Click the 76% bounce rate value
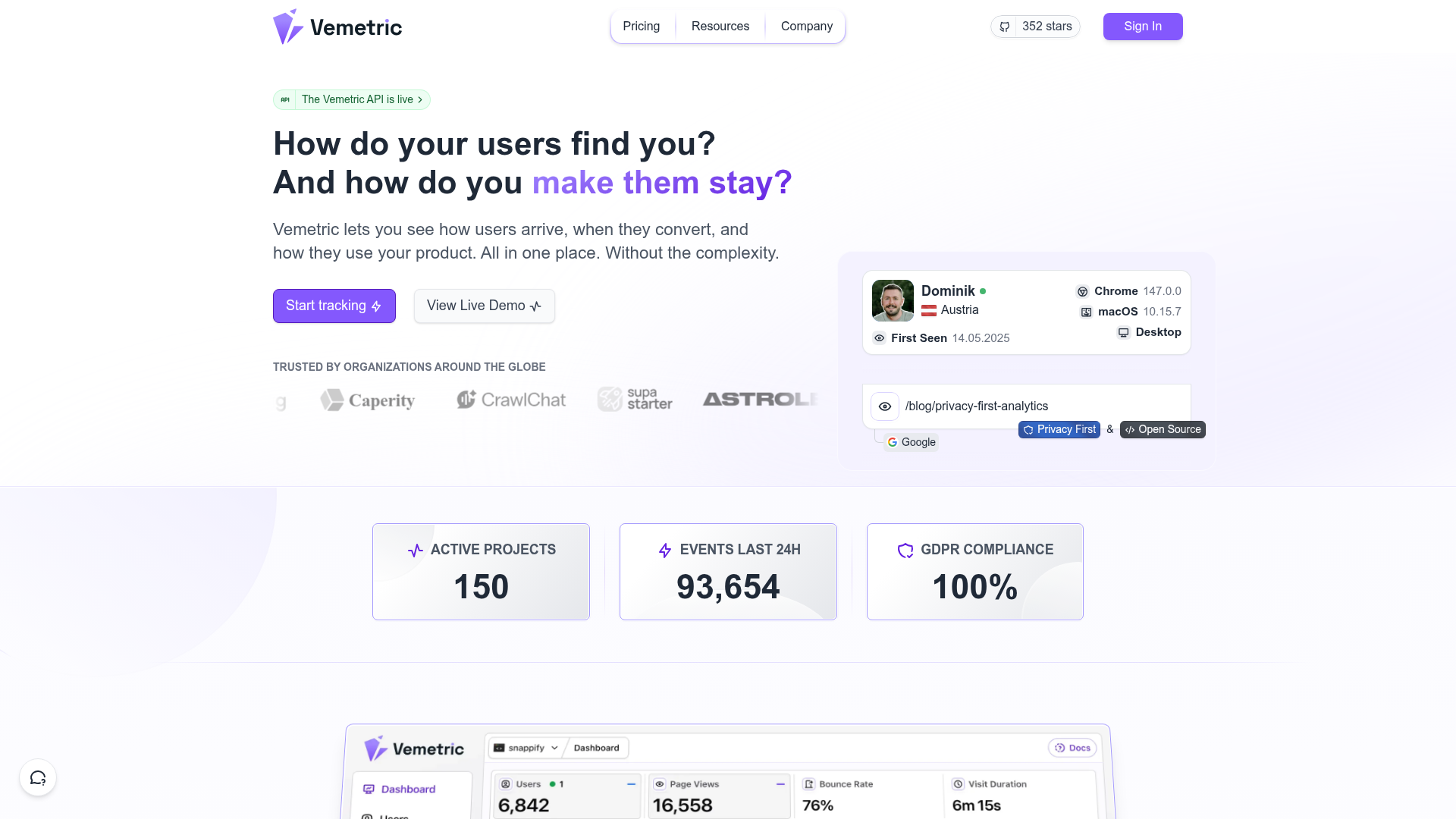Viewport: 1456px width, 819px height. tap(817, 805)
